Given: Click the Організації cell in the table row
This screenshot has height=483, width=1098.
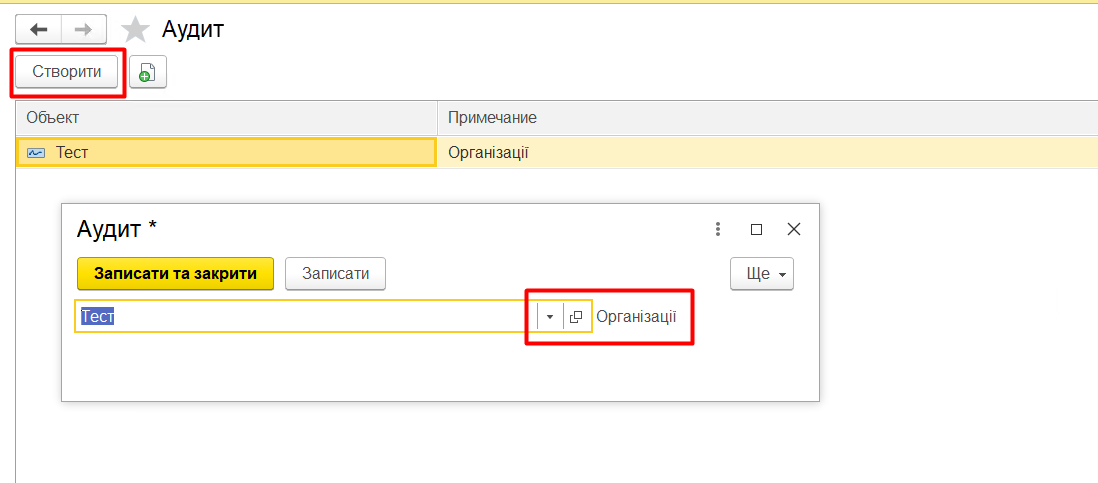Looking at the screenshot, I should tap(488, 153).
